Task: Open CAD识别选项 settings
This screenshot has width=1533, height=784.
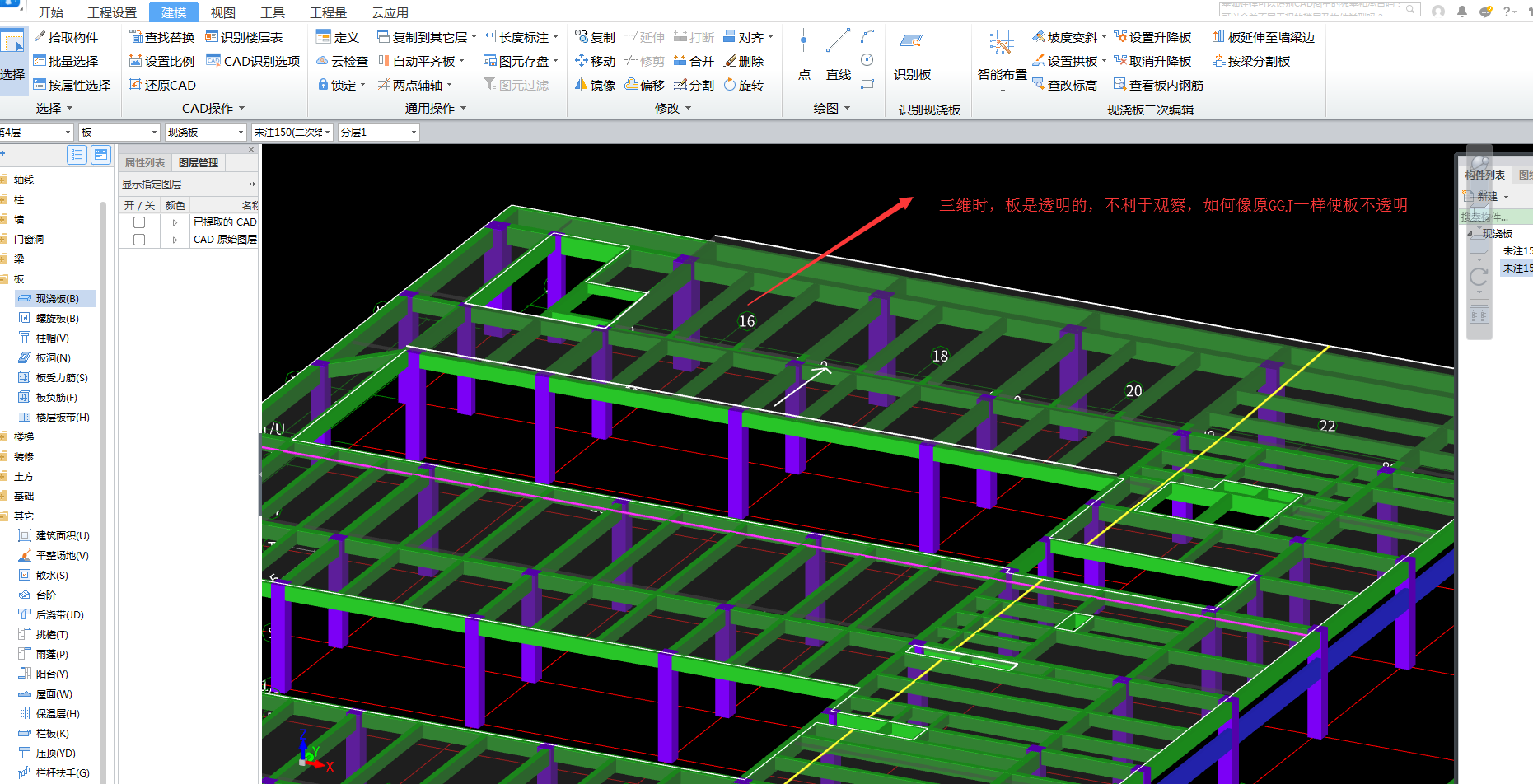Action: coord(253,61)
